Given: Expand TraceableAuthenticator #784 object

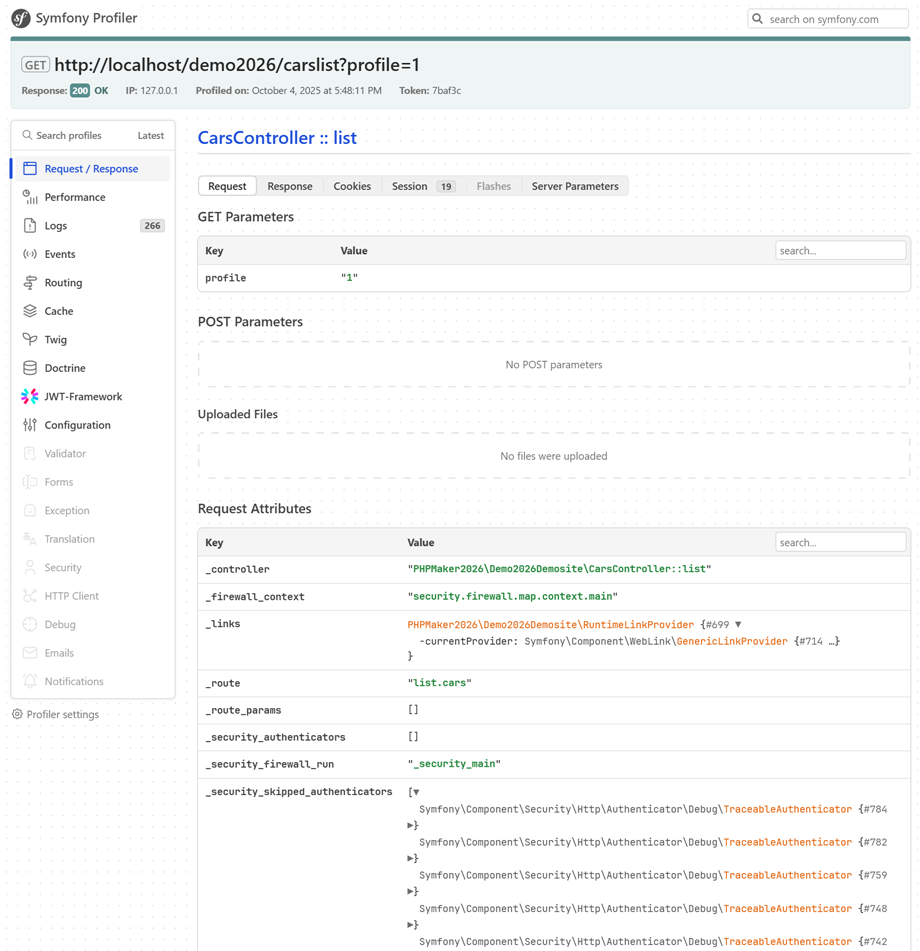Looking at the screenshot, I should (411, 826).
